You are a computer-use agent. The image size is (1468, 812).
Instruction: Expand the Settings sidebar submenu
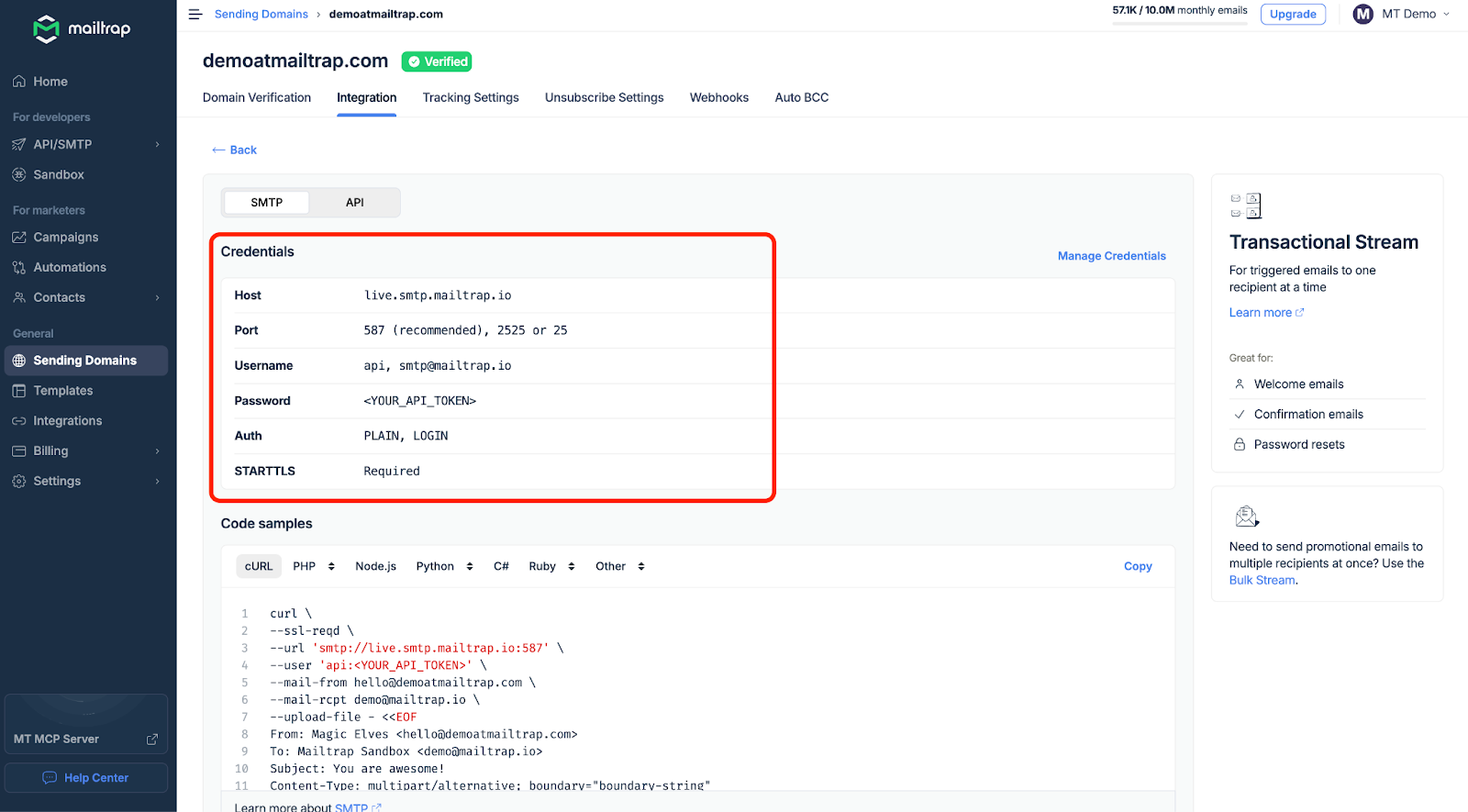158,481
